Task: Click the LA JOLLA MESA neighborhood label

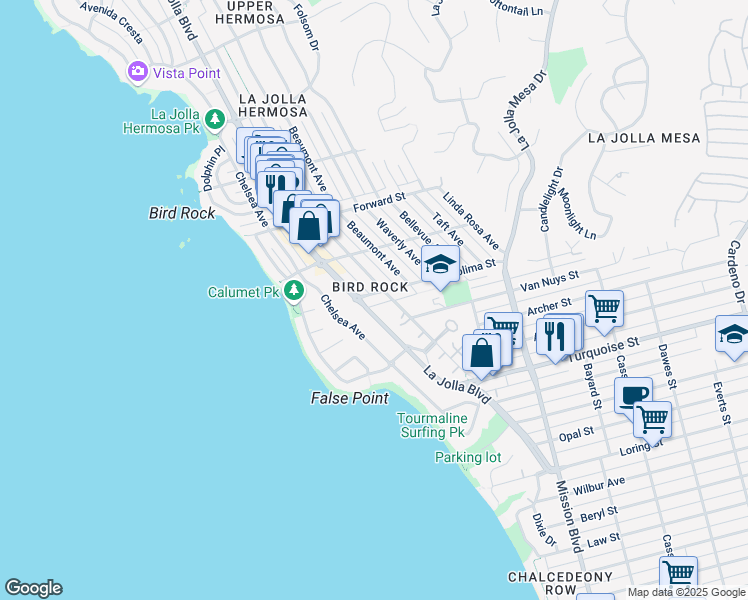Action: [x=644, y=138]
